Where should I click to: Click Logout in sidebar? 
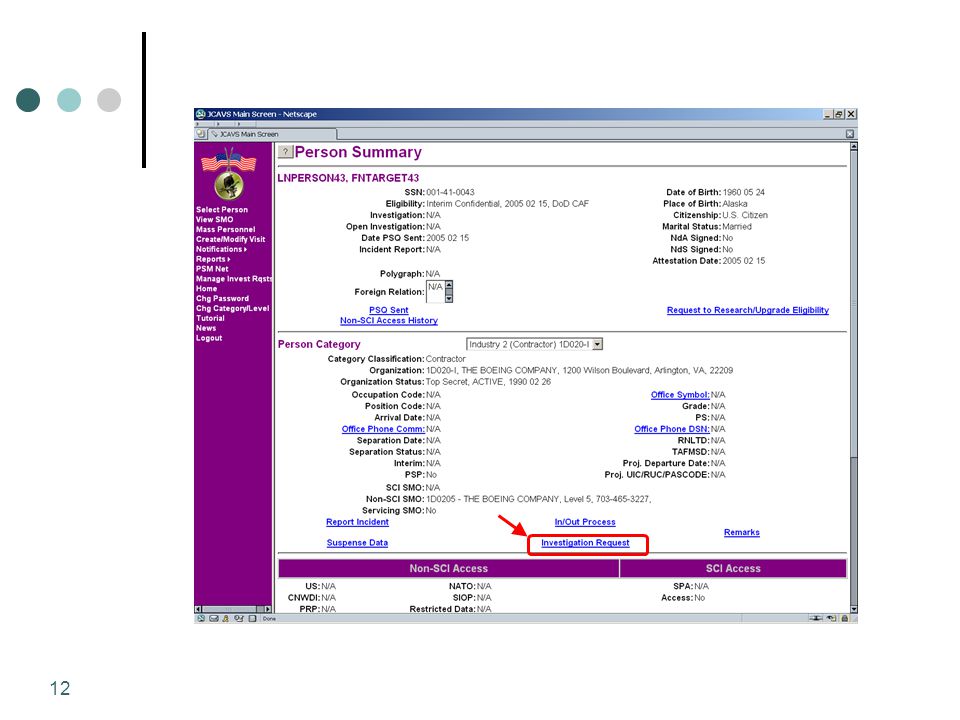coord(209,338)
